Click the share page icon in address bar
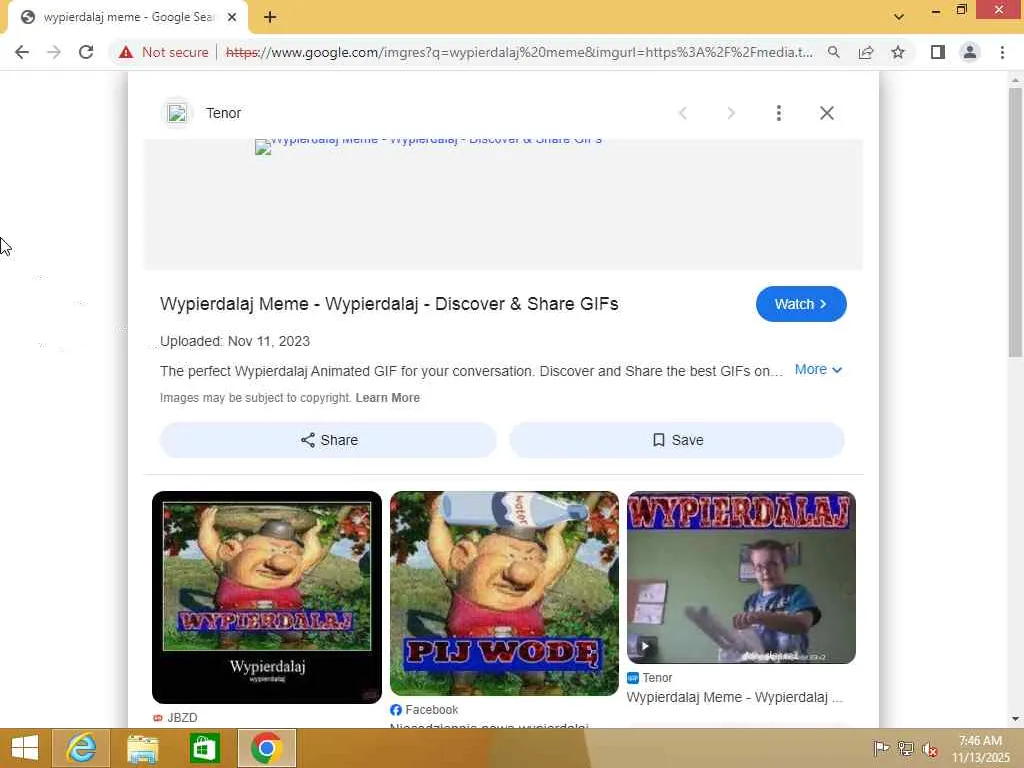The image size is (1024, 768). click(x=866, y=52)
